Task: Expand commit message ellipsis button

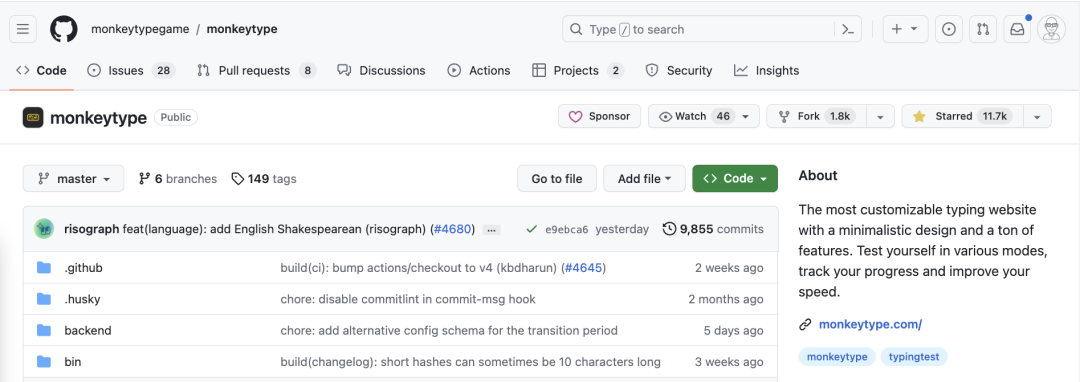Action: [x=490, y=230]
